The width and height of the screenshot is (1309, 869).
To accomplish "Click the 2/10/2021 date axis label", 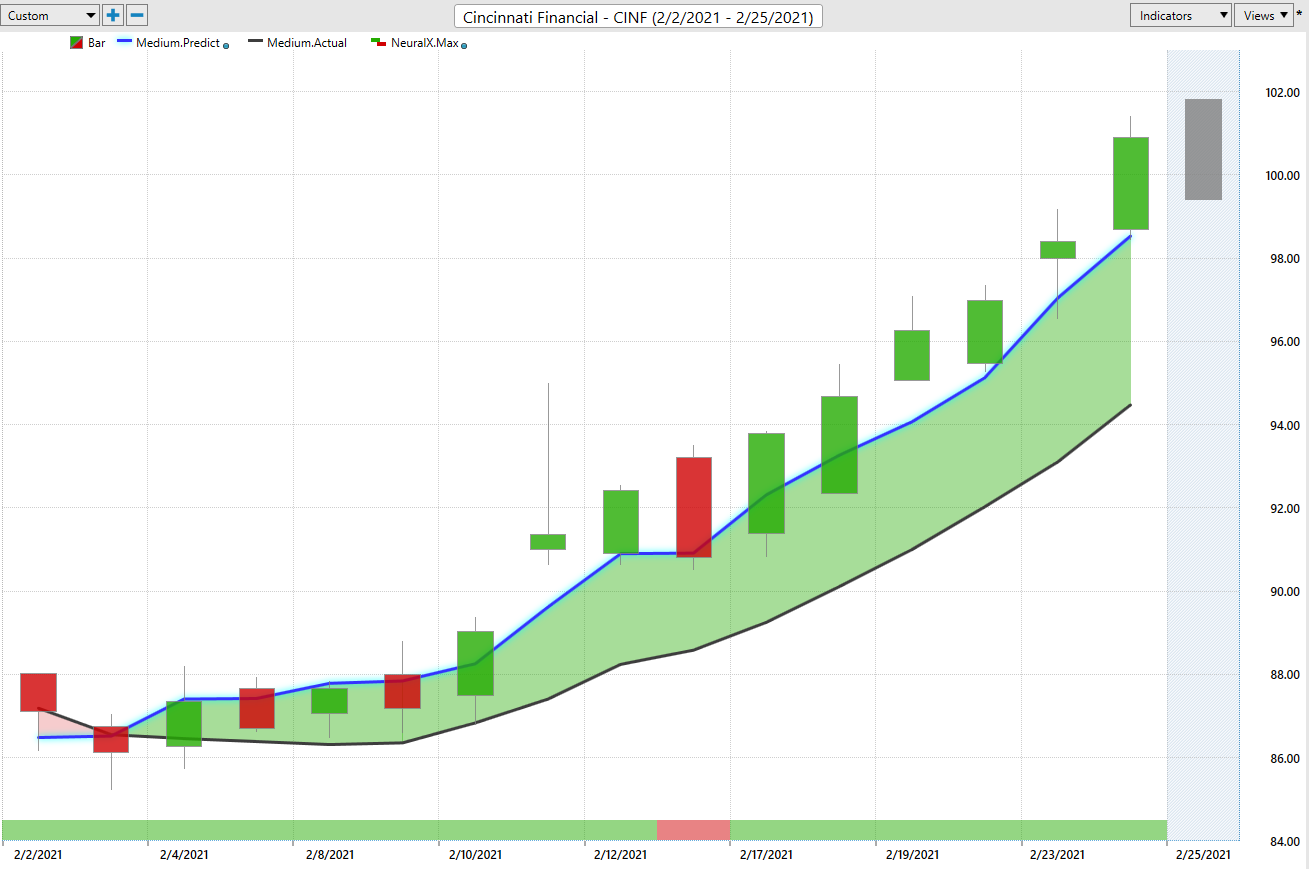I will coord(475,855).
